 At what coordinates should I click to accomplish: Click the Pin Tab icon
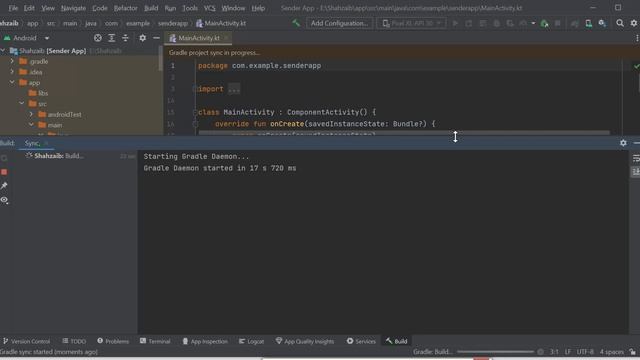tap(4, 186)
